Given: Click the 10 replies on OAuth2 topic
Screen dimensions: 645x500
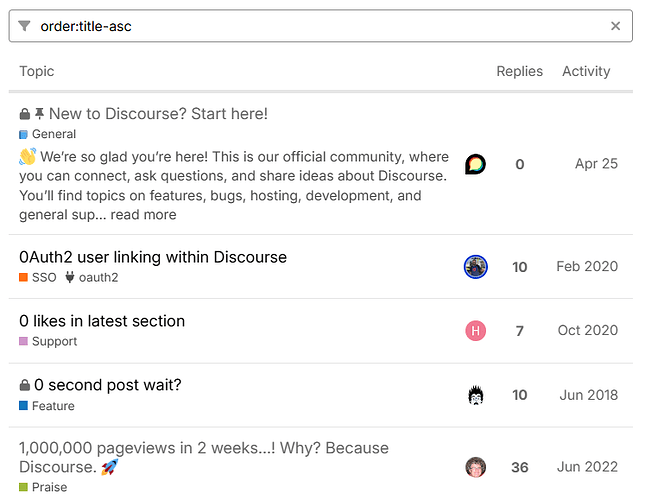Looking at the screenshot, I should 520,267.
